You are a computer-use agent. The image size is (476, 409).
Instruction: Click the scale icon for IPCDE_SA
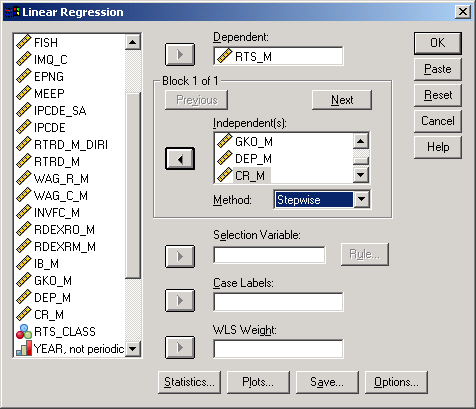click(24, 110)
